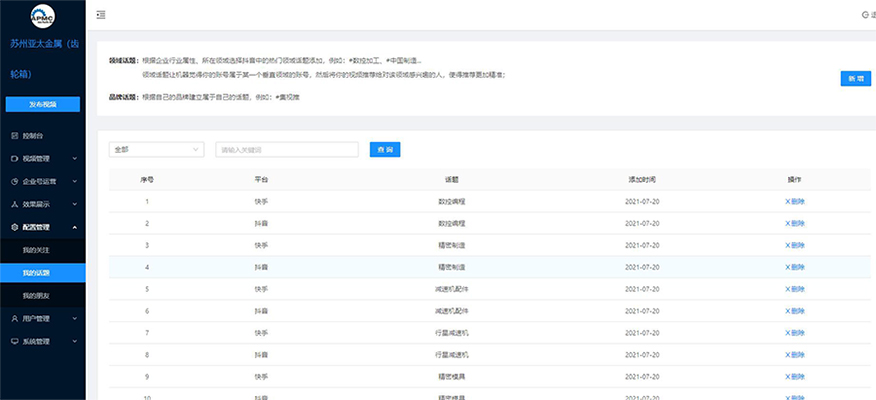This screenshot has height=400, width=876.
Task: Click the logout icon at top right
Action: click(x=865, y=15)
